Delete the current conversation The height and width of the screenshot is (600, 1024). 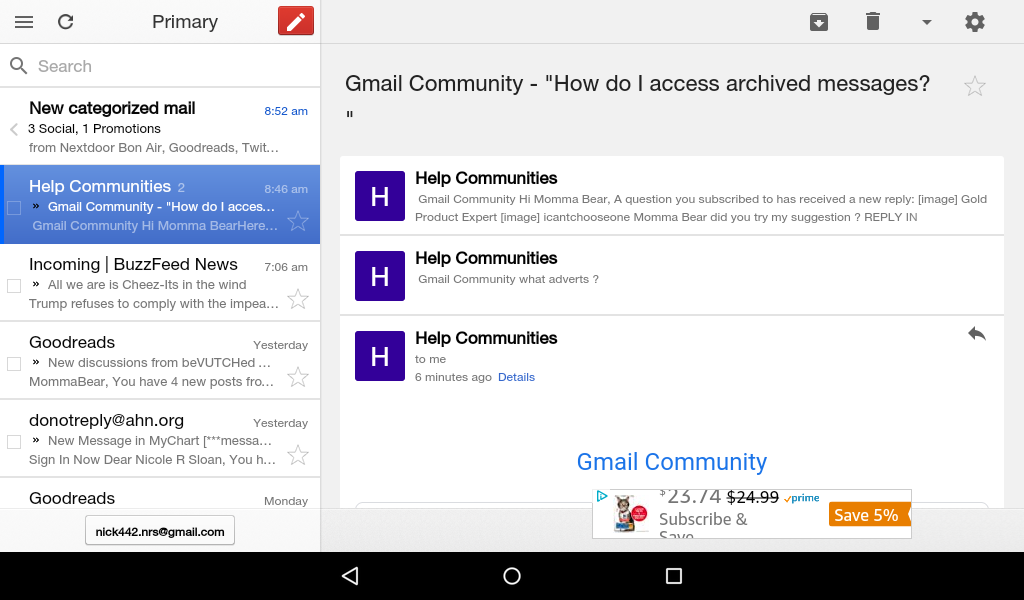click(873, 21)
